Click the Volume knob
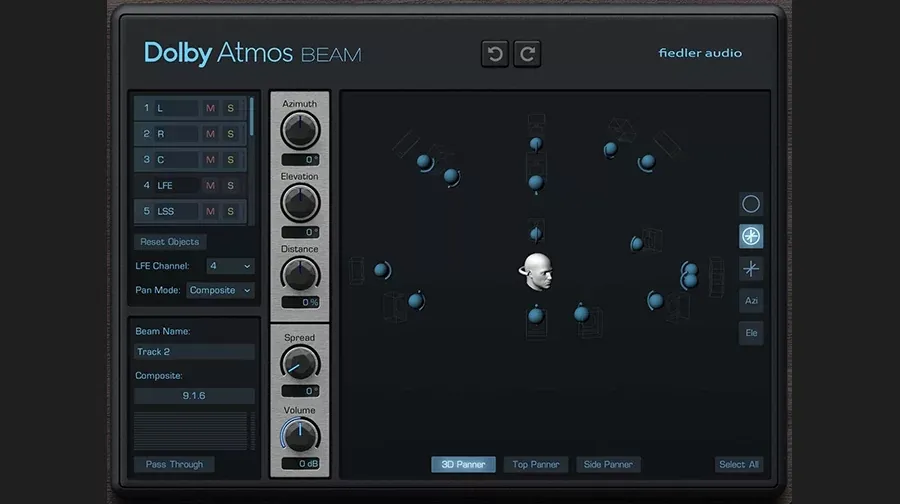The width and height of the screenshot is (900, 504). pos(300,435)
